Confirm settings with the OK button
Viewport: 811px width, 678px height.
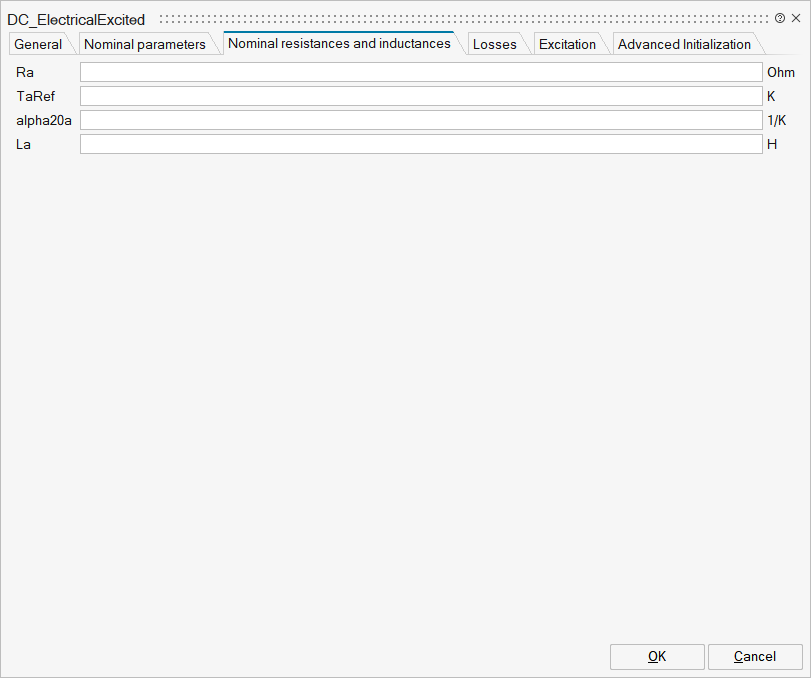(x=656, y=656)
